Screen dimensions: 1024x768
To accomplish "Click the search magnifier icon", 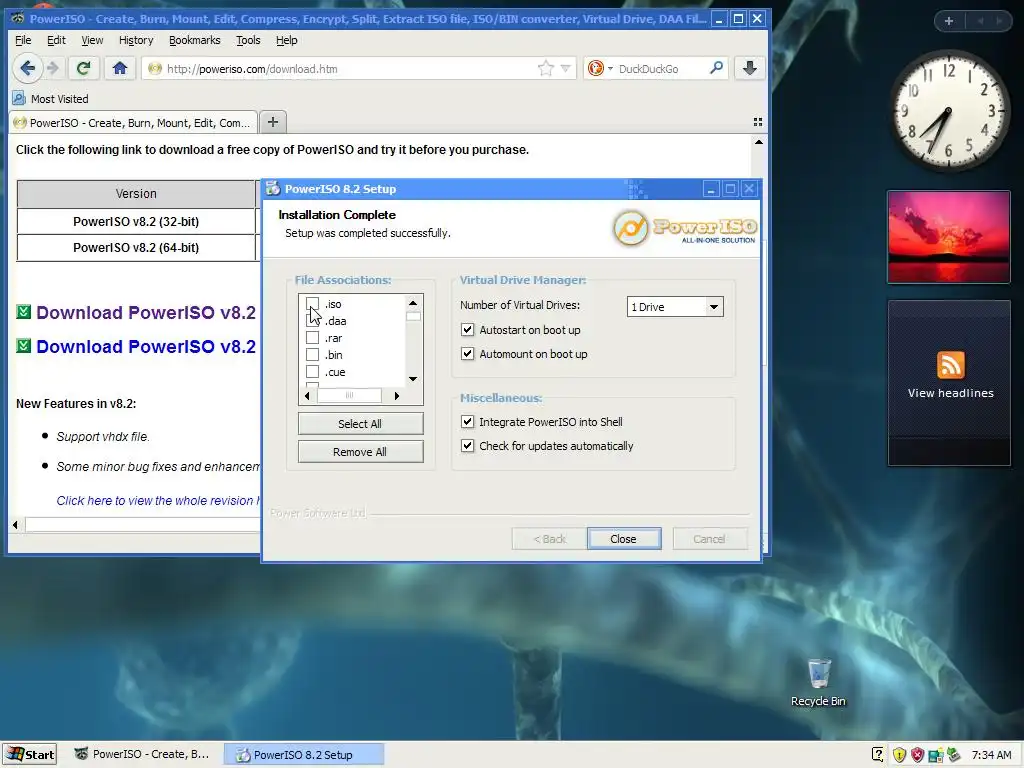I will pos(716,68).
